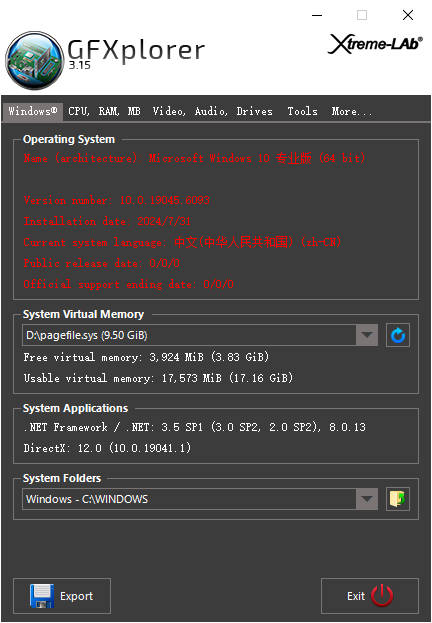Click the System Virtual Memory heading
This screenshot has width=432, height=623.
point(83,314)
